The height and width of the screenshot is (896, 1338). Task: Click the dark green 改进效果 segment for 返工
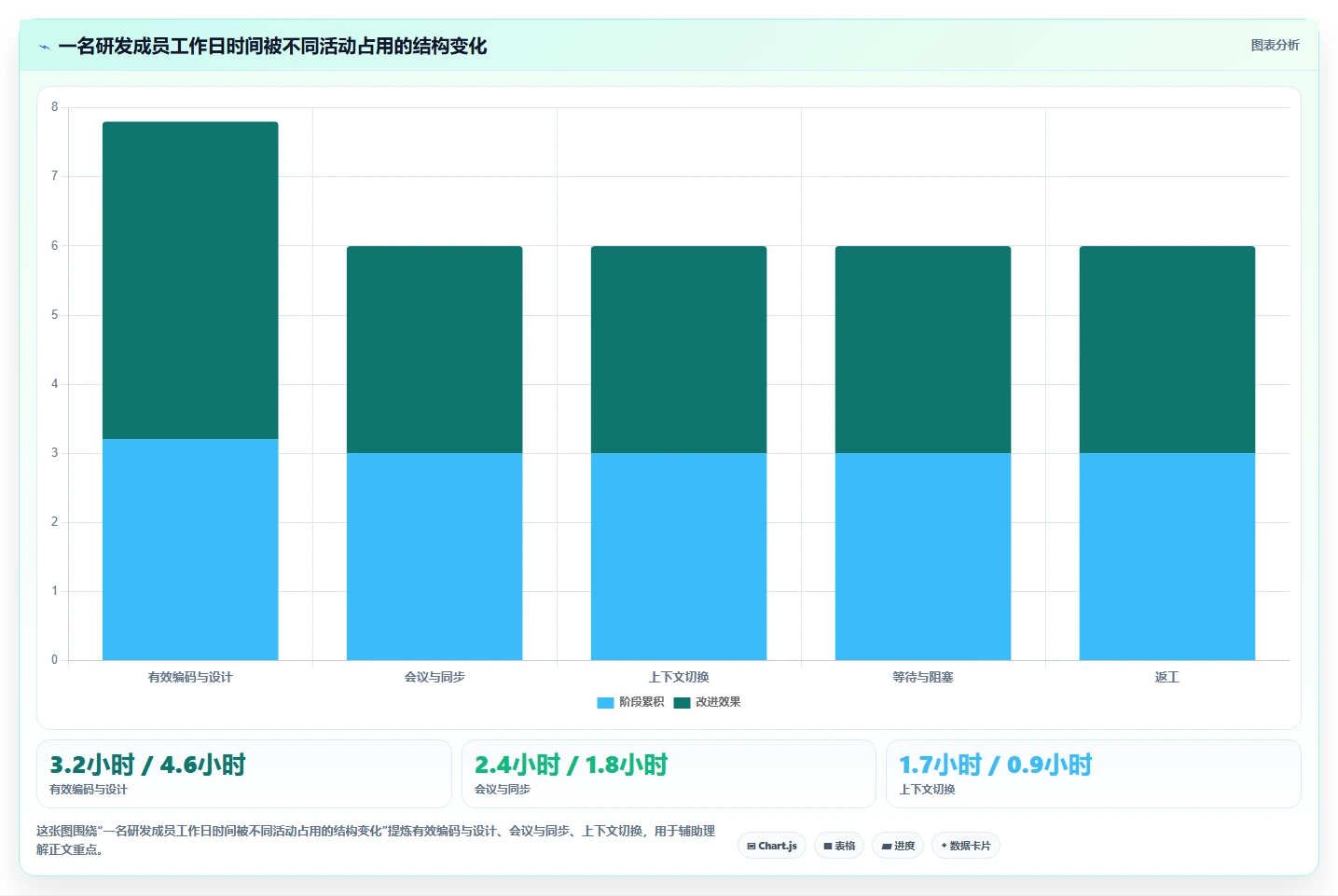(x=1167, y=350)
